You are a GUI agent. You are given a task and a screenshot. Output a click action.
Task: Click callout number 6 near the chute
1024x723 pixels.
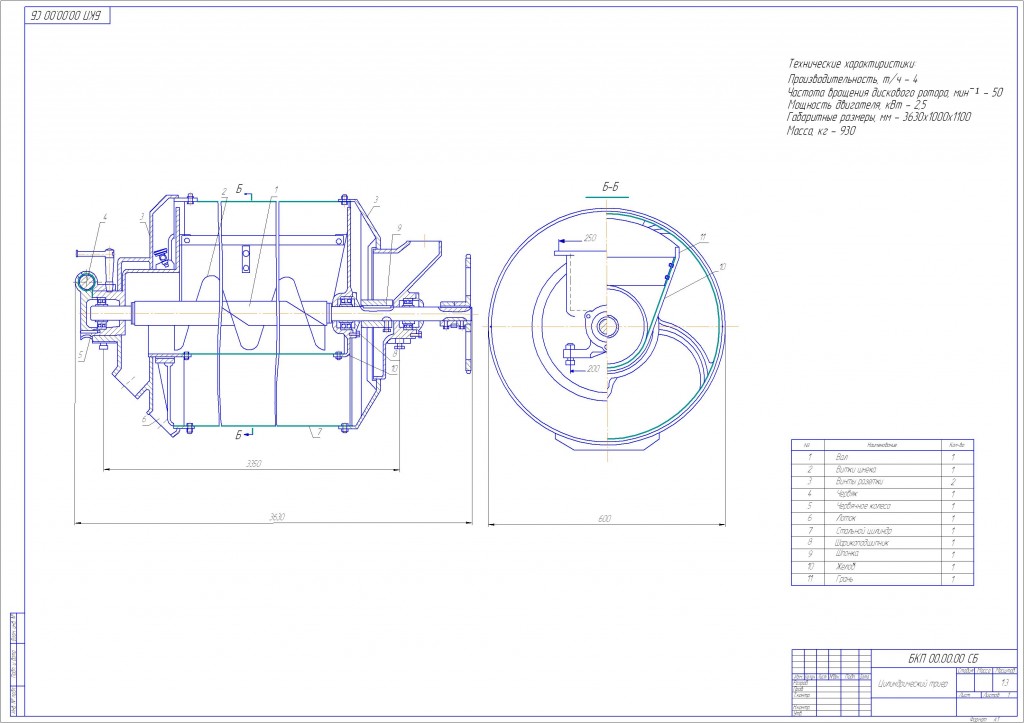[x=144, y=419]
